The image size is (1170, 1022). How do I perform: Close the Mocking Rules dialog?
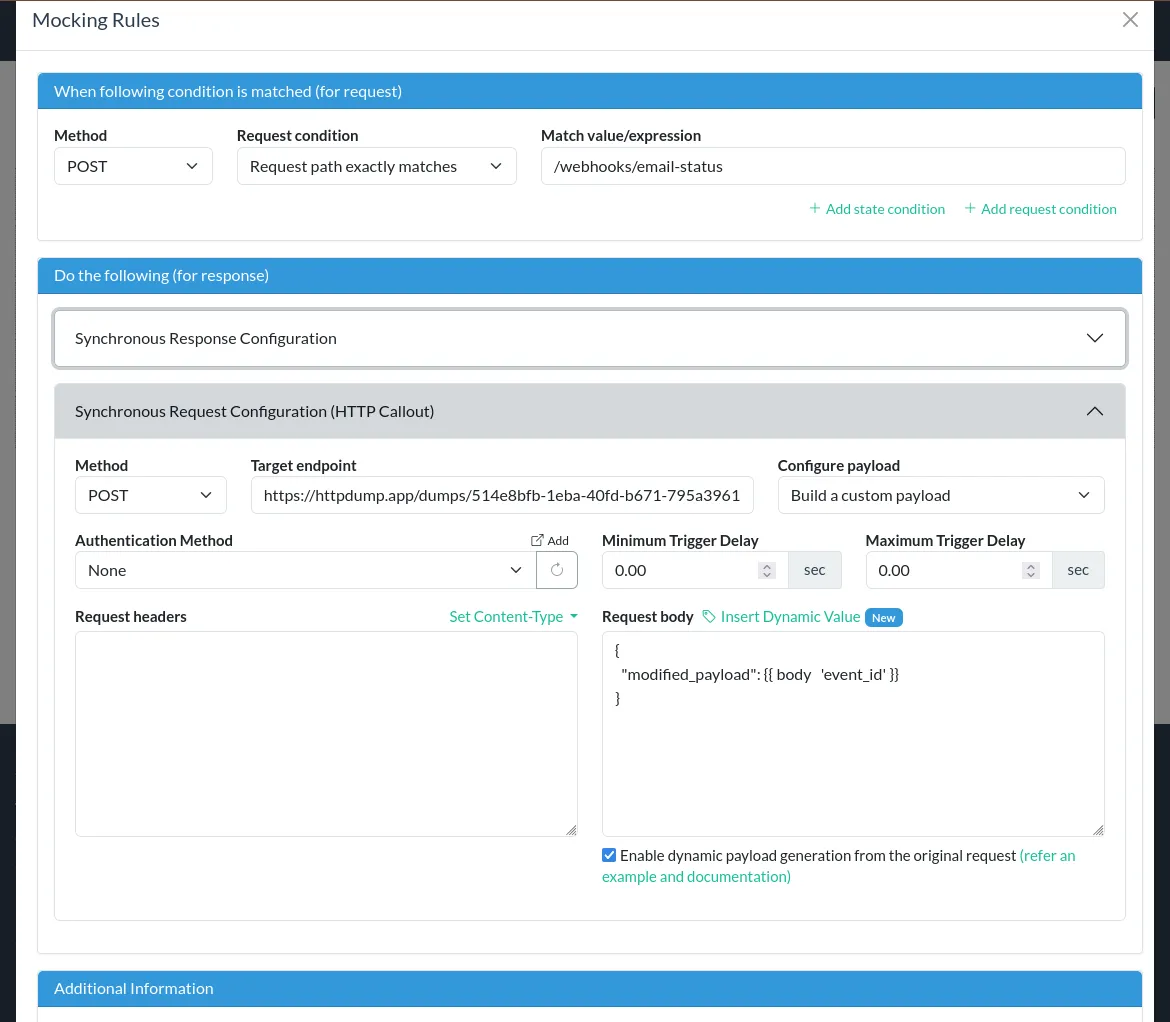1130,19
